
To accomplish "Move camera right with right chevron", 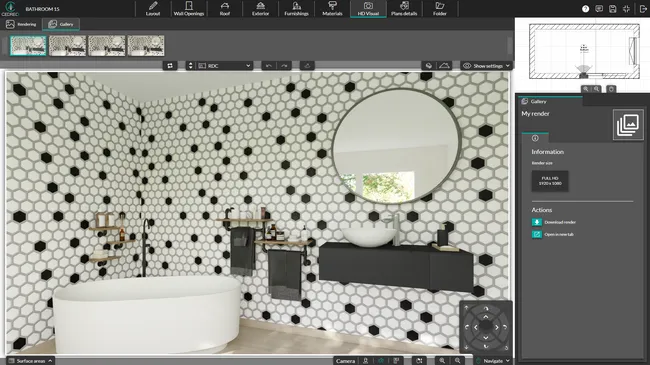I will [497, 327].
